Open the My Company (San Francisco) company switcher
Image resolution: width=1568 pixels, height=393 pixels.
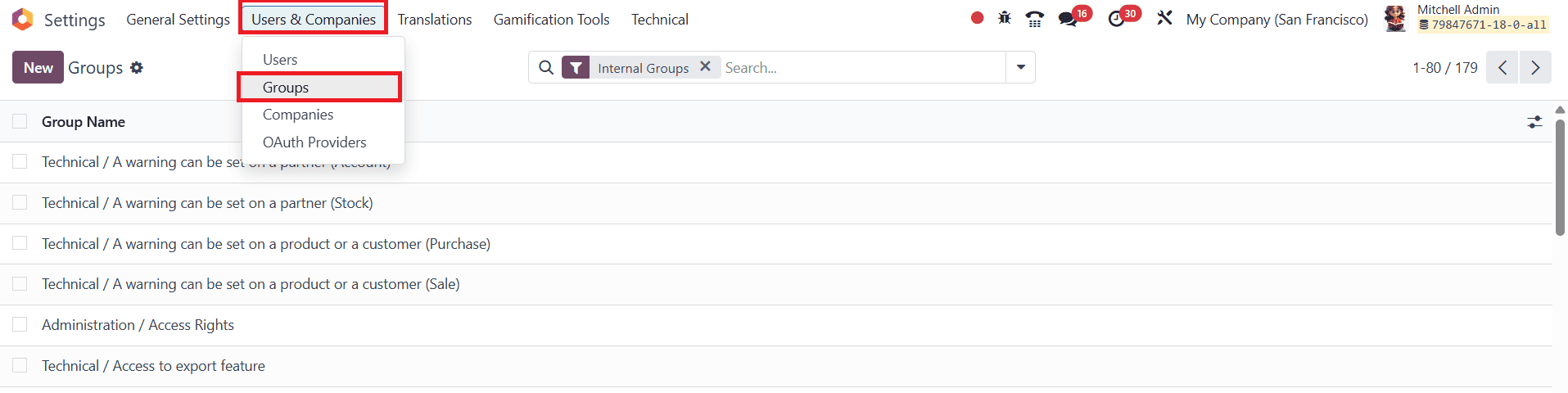pyautogui.click(x=1277, y=19)
